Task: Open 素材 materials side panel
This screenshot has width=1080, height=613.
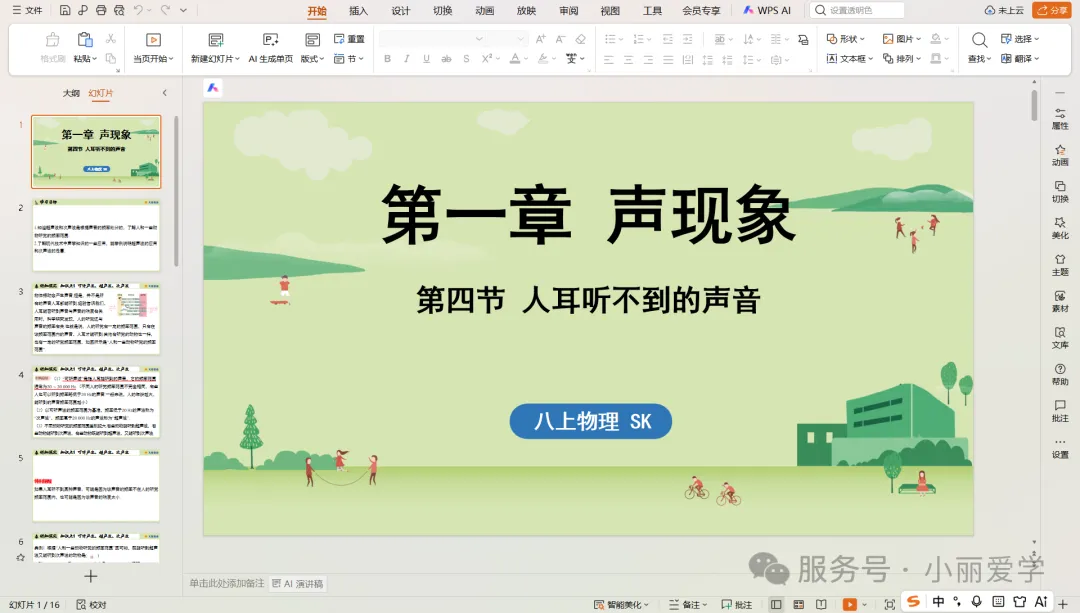Action: click(1060, 301)
